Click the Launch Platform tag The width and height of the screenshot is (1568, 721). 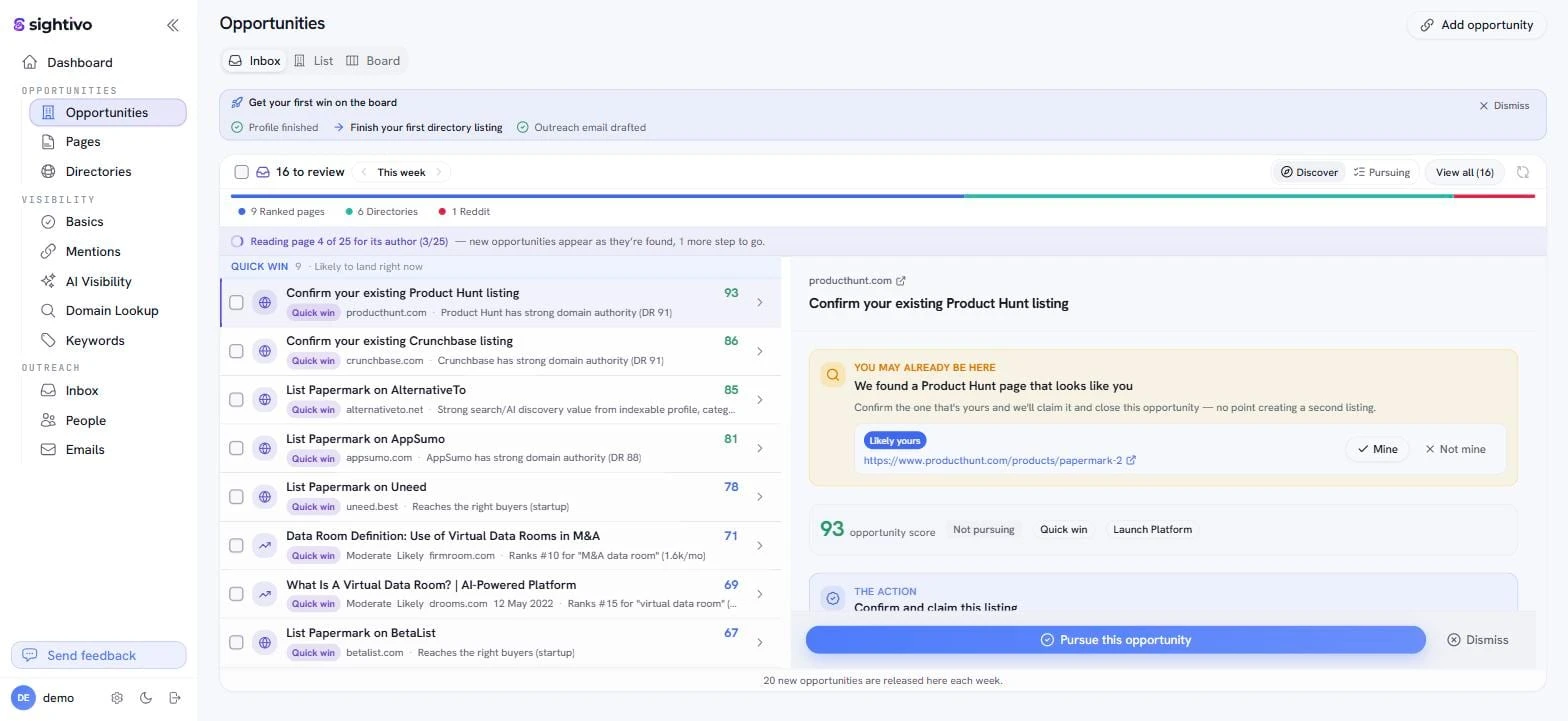coord(1152,530)
